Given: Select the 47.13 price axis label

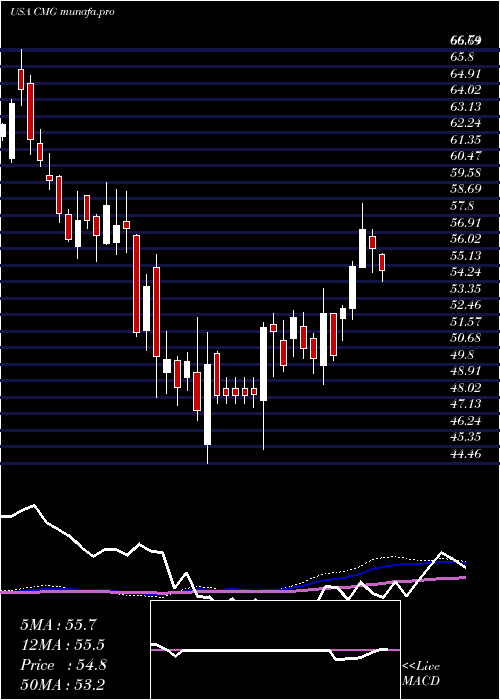Looking at the screenshot, I should coord(466,404).
